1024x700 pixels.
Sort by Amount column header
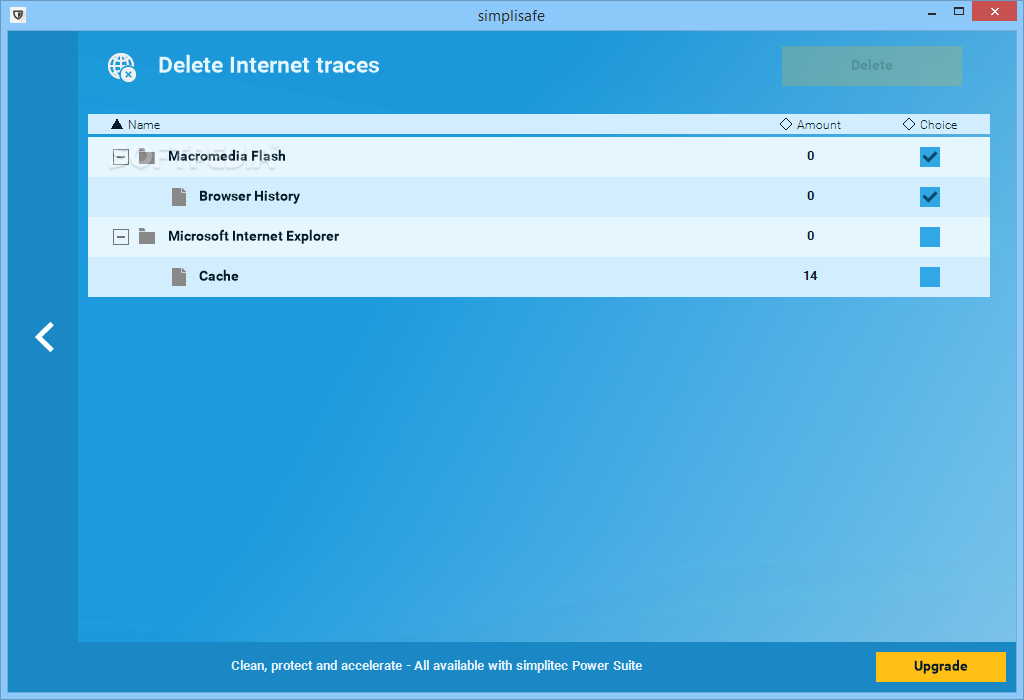point(810,124)
